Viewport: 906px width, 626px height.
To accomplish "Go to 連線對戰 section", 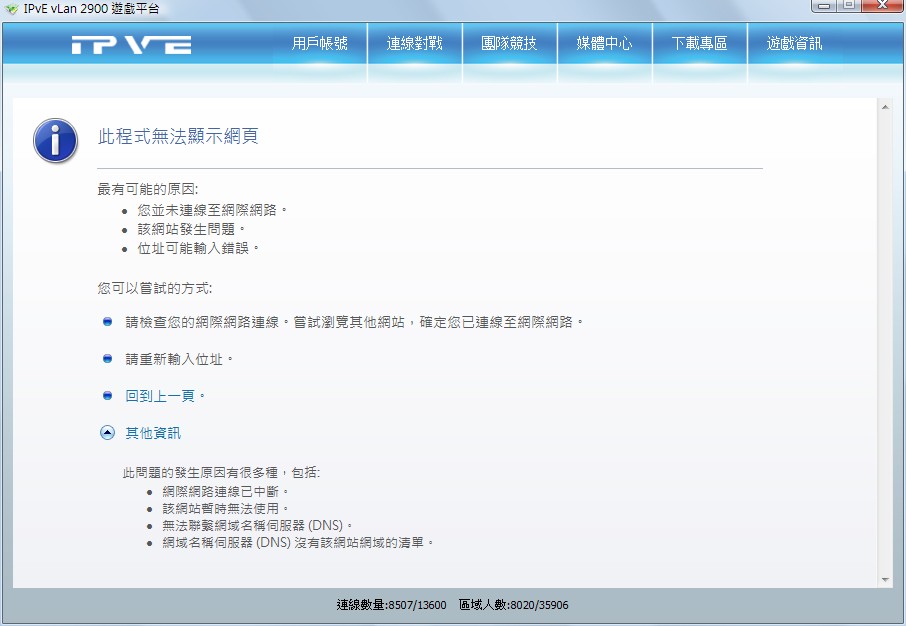I will 414,44.
